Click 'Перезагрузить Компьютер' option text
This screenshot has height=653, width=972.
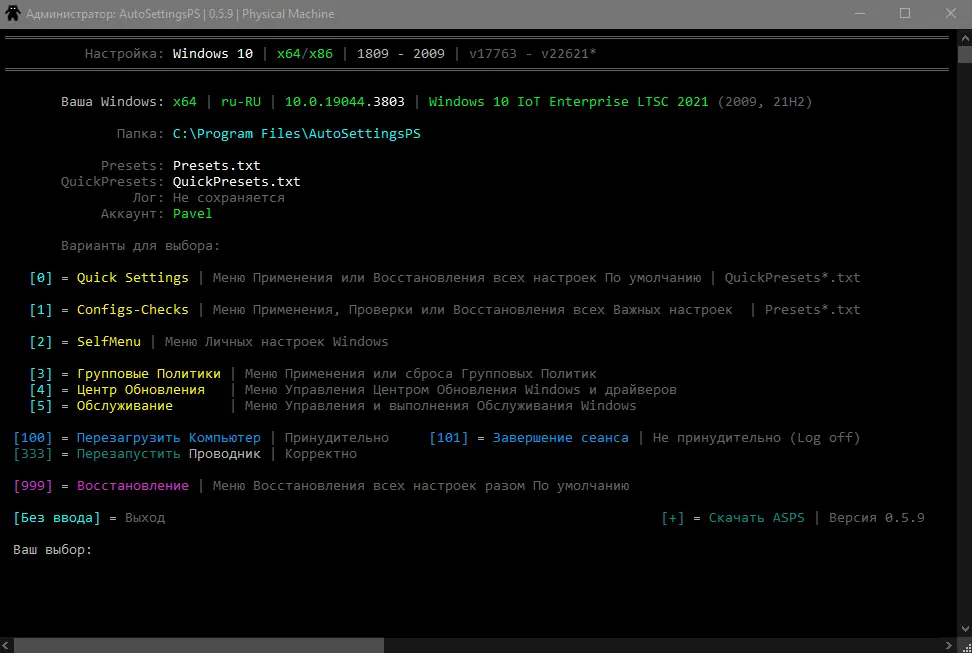169,438
